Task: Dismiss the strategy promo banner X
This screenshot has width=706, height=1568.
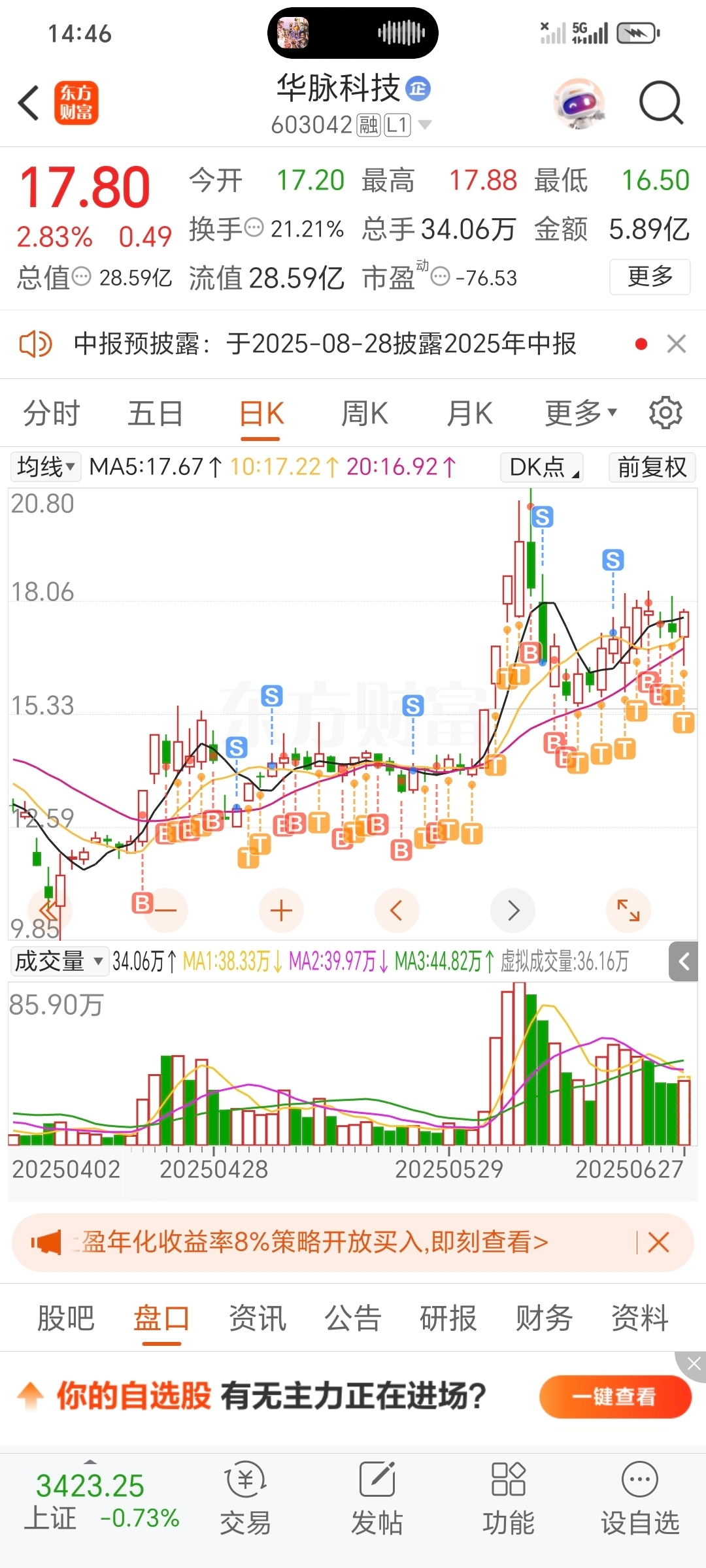Action: (x=658, y=1242)
